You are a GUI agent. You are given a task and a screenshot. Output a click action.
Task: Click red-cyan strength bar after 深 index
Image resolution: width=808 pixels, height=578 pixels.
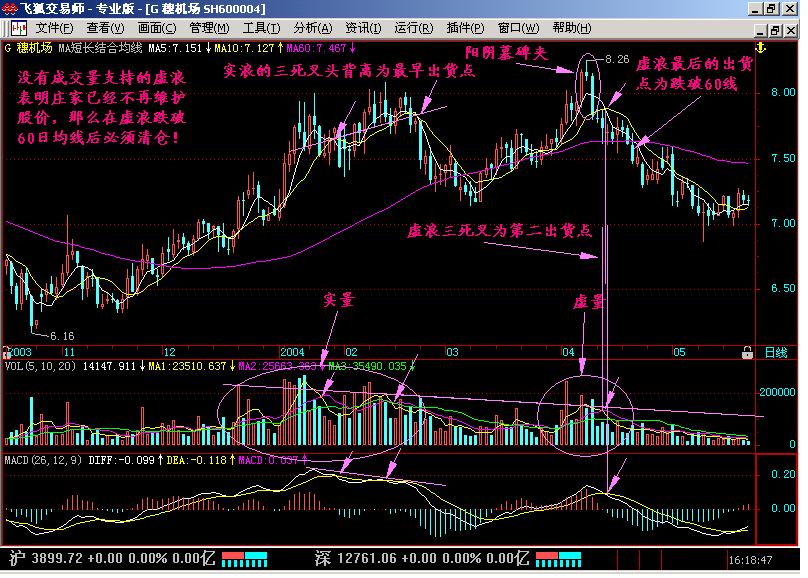(x=558, y=559)
